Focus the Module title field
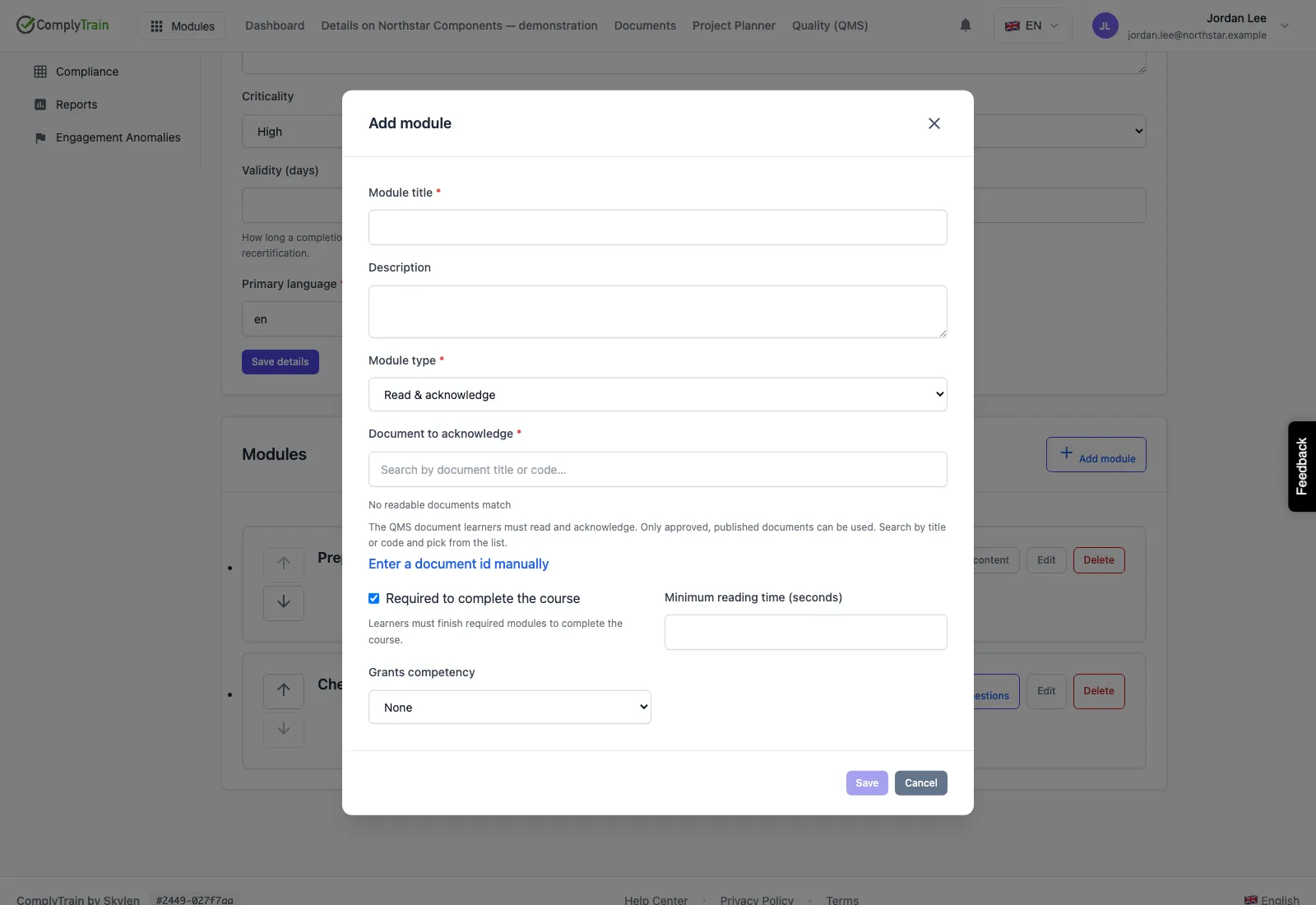The height and width of the screenshot is (905, 1316). (657, 227)
